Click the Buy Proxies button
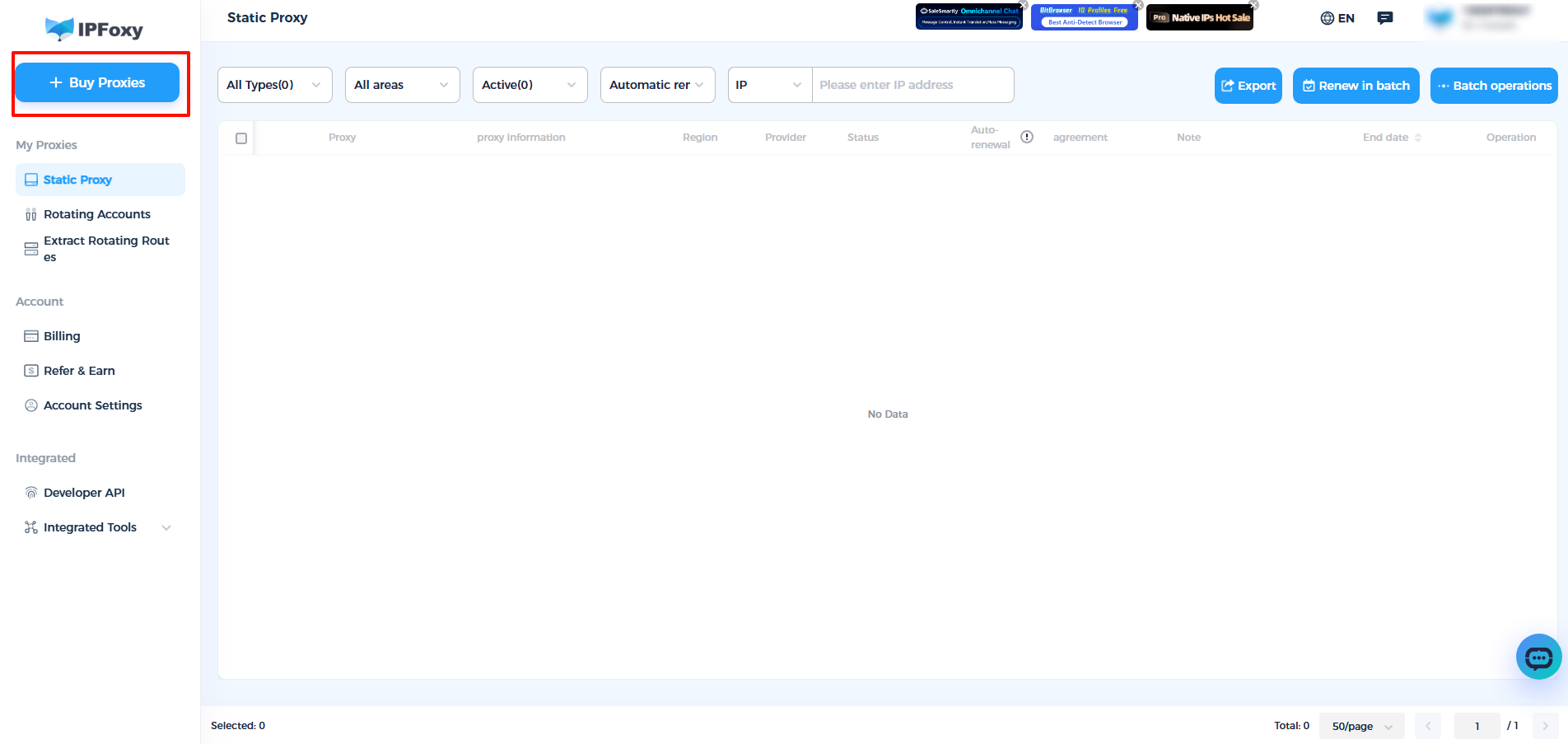 pos(96,82)
